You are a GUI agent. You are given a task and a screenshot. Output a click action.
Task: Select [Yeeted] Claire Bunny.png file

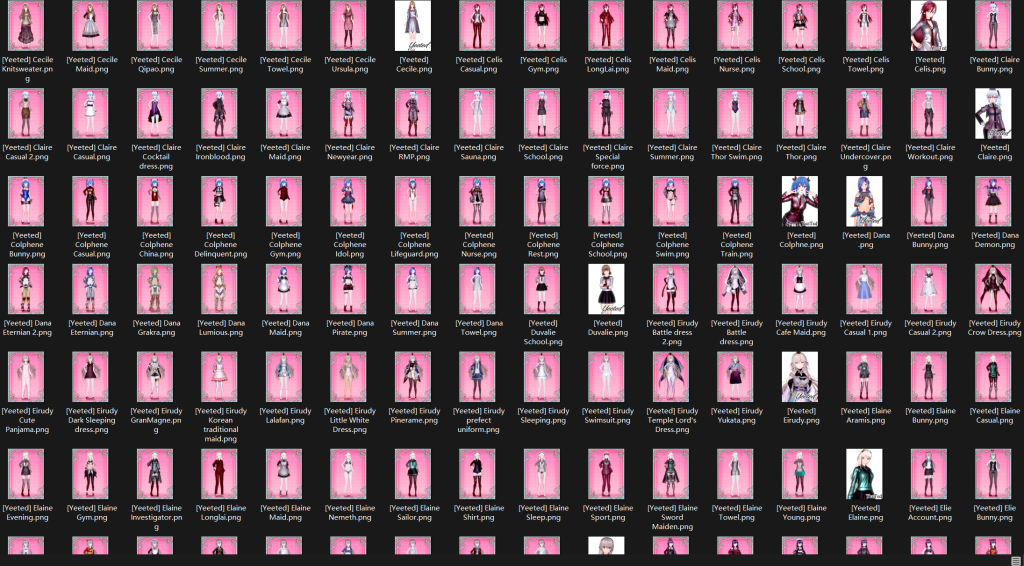coord(993,26)
